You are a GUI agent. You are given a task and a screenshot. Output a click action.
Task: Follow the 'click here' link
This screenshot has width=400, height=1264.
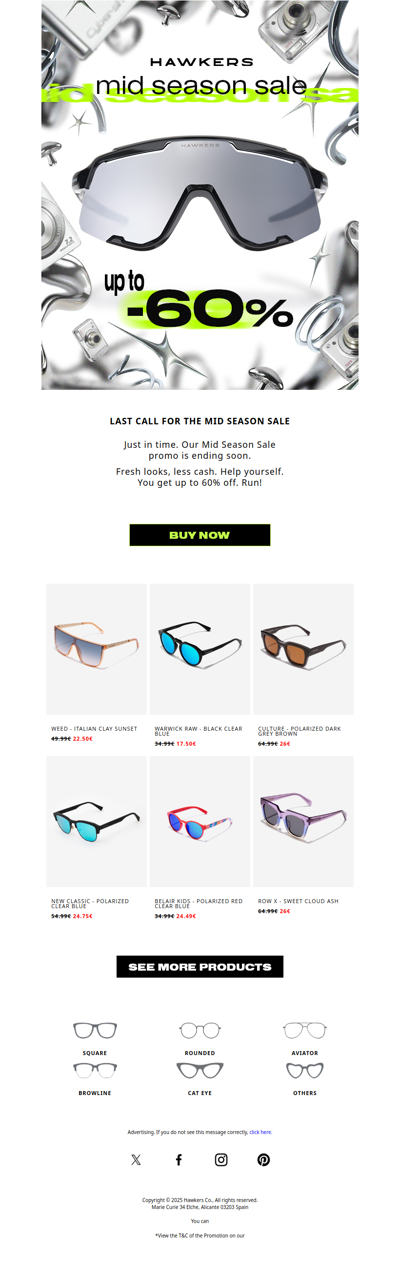coord(261,1132)
